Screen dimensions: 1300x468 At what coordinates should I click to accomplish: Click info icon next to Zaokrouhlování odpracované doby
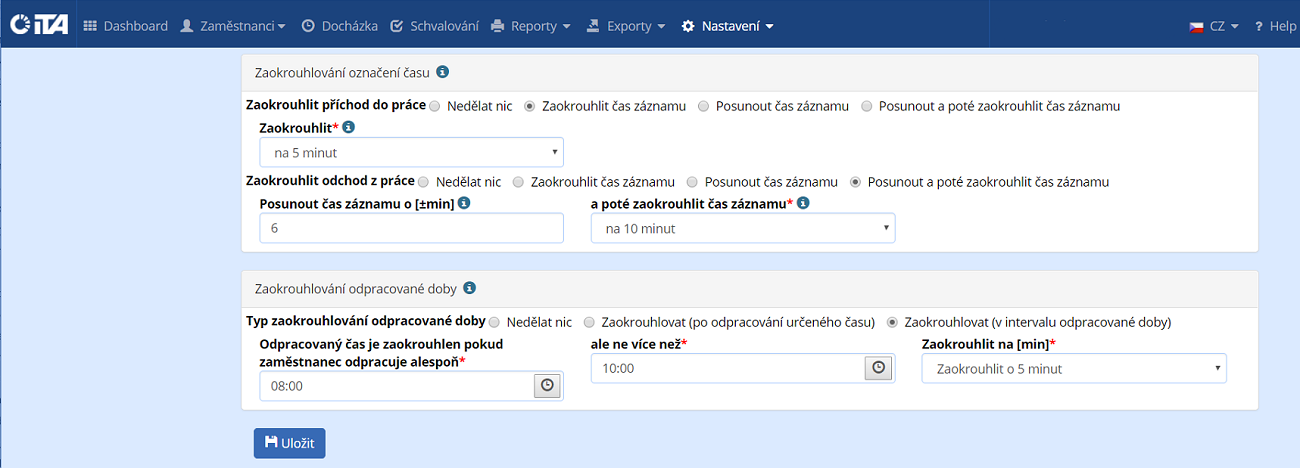pyautogui.click(x=469, y=288)
